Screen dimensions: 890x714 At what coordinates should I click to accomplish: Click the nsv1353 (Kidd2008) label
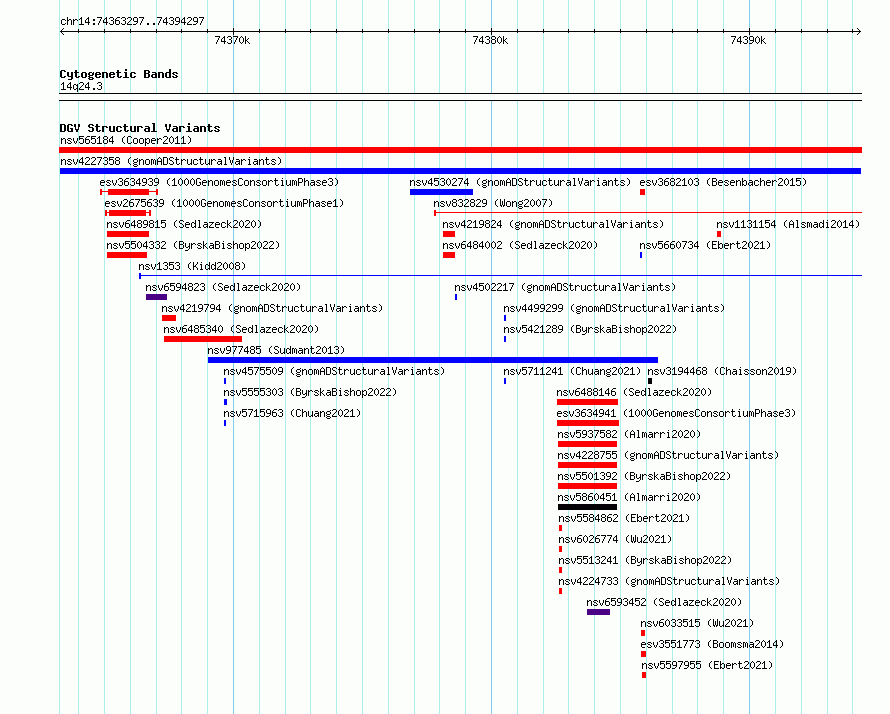(192, 266)
